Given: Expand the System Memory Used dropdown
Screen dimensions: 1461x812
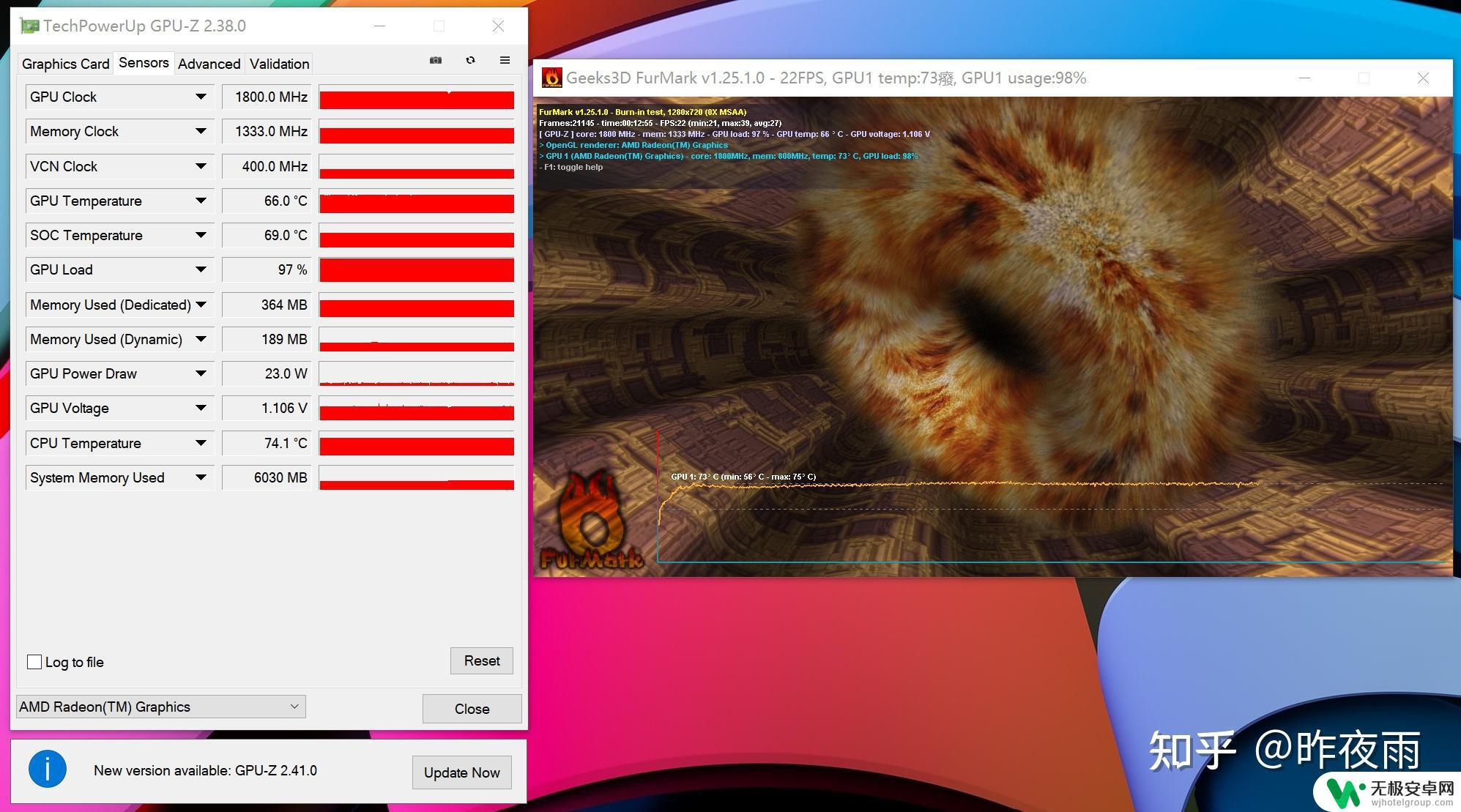Looking at the screenshot, I should (x=201, y=477).
